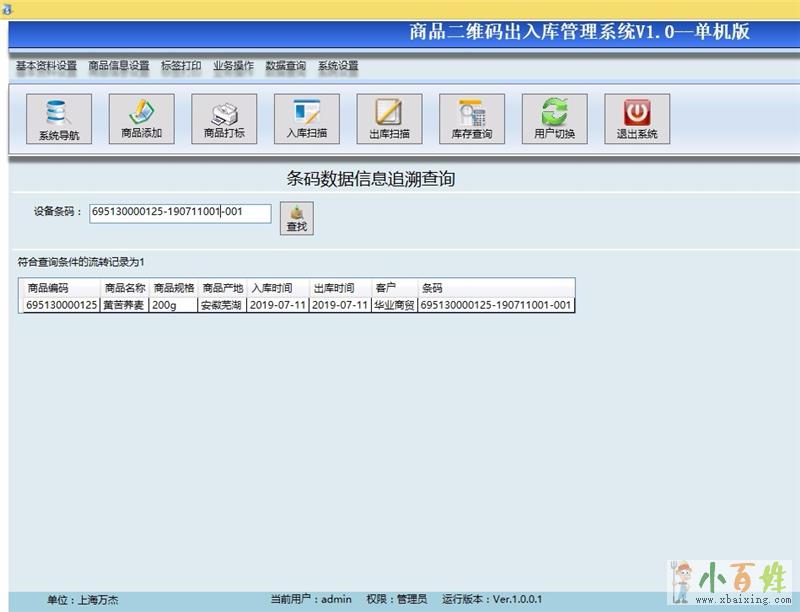Open the 系统导航 toolbar icon
Screen dimensions: 800x612
point(59,119)
